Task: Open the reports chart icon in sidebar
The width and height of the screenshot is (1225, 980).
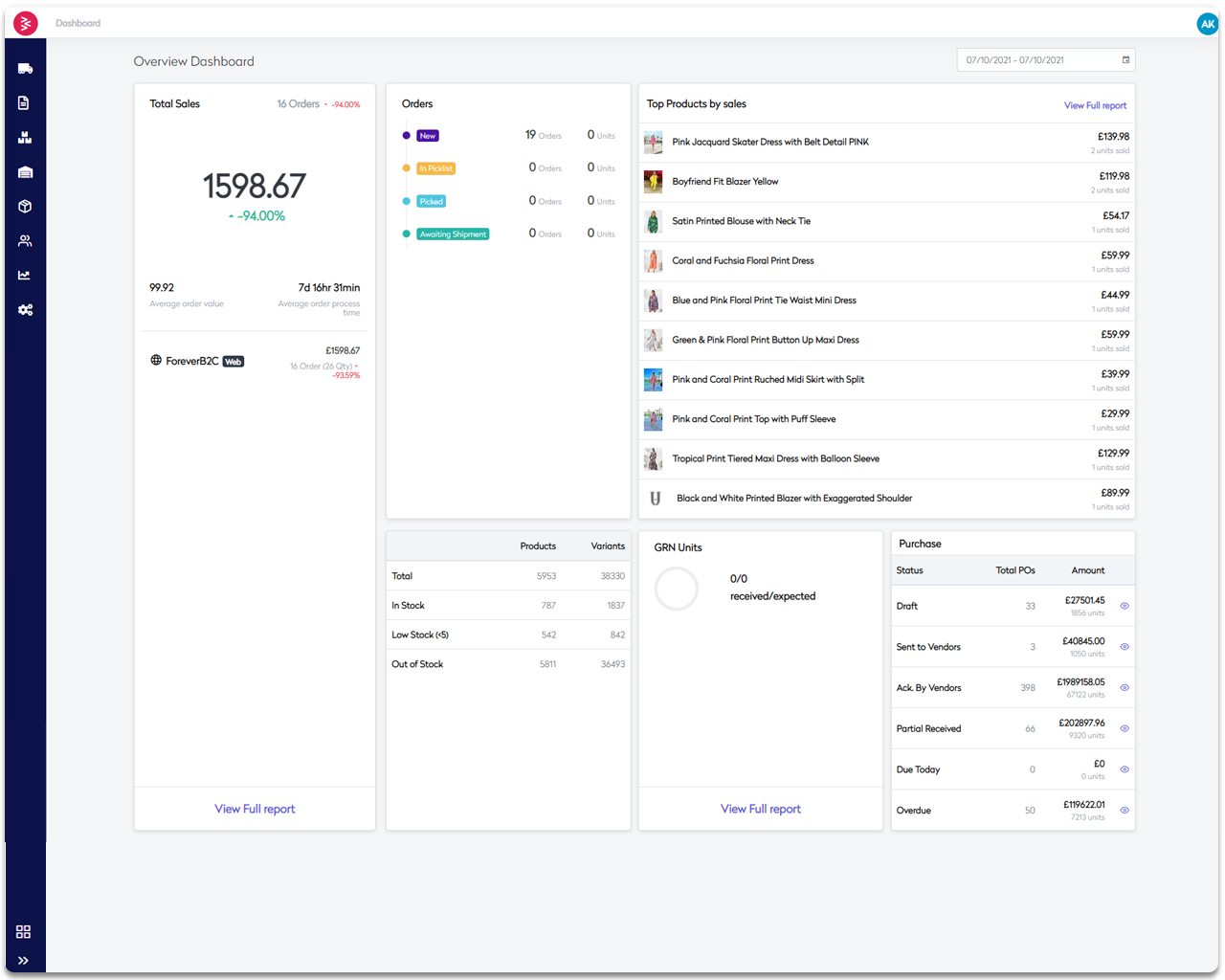Action: 24,275
